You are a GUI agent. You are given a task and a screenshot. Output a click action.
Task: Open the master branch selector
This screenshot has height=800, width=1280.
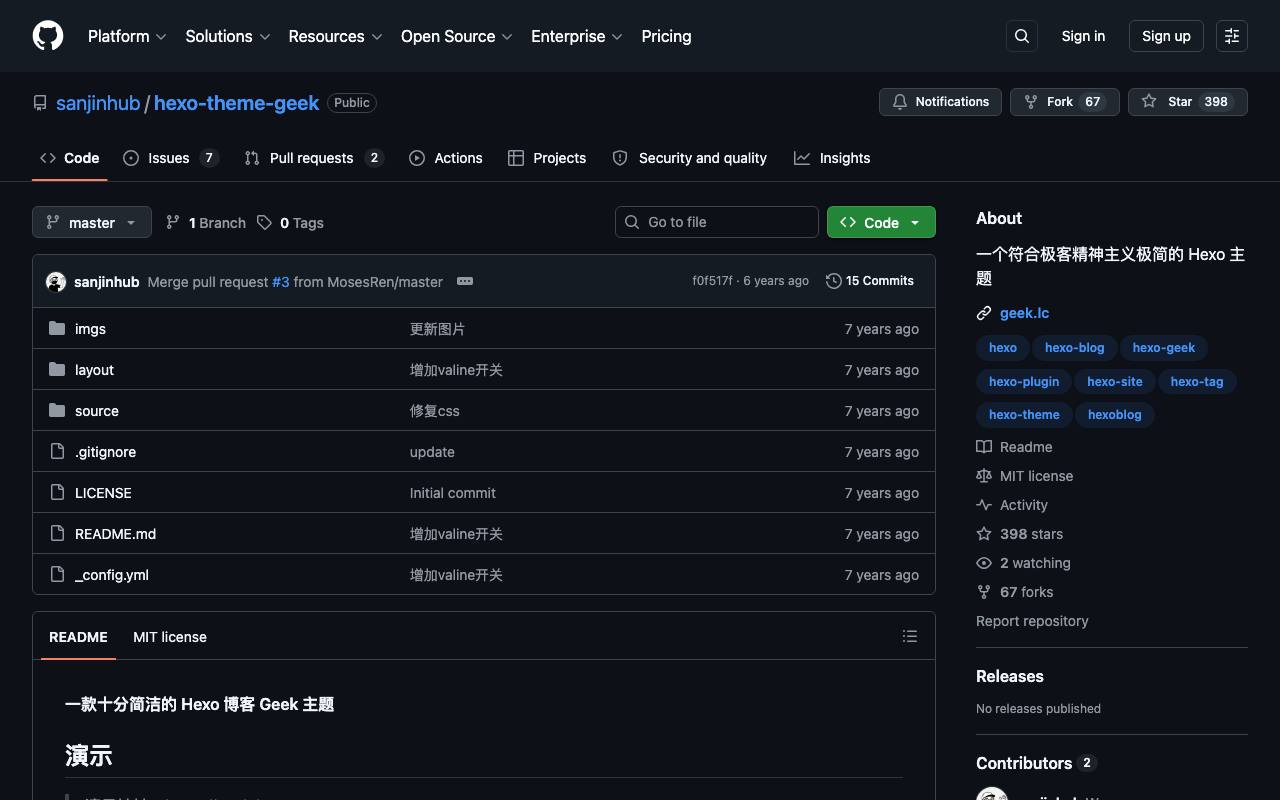coord(92,222)
